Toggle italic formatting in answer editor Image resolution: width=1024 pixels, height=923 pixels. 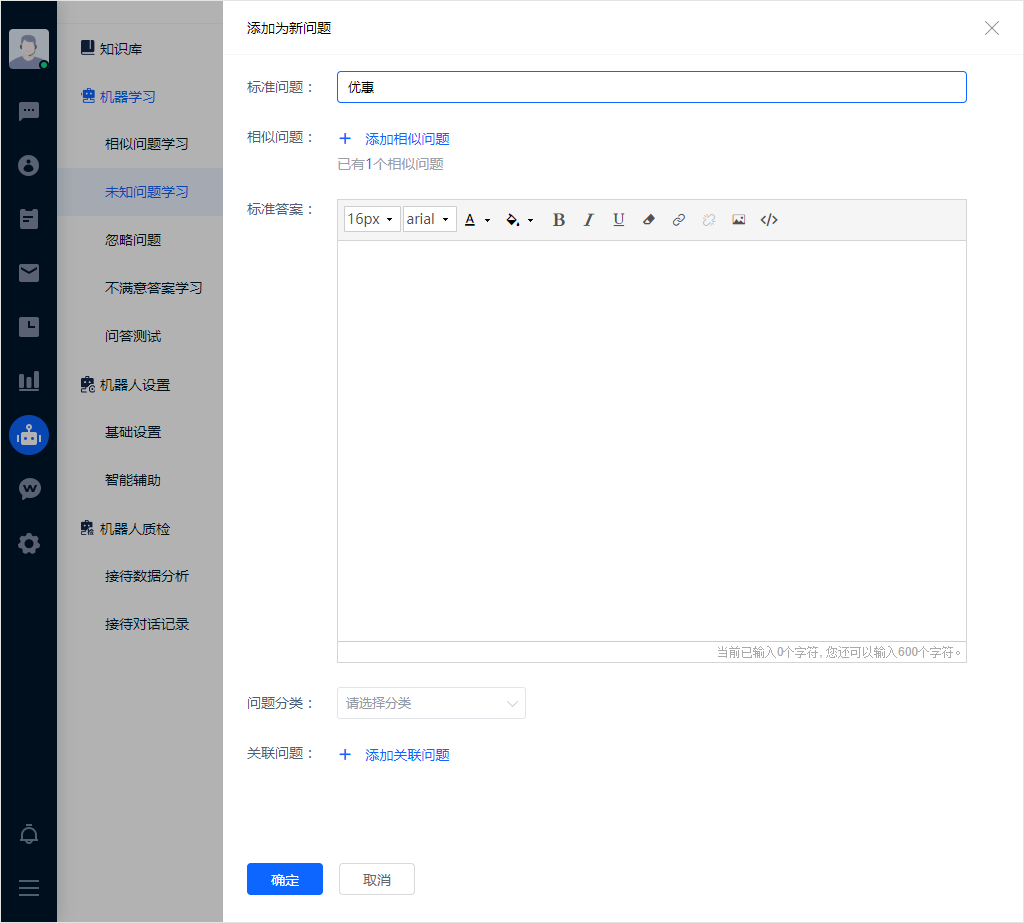pos(588,220)
